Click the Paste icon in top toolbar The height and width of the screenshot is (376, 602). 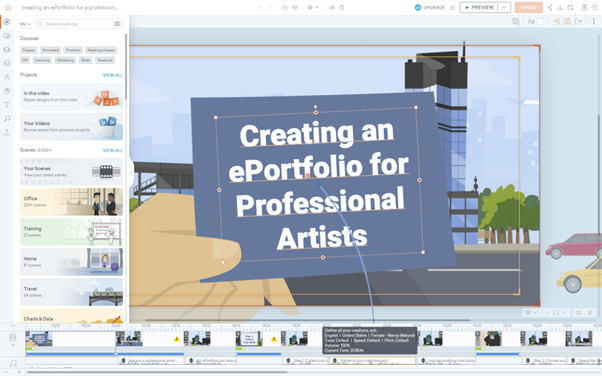click(295, 7)
